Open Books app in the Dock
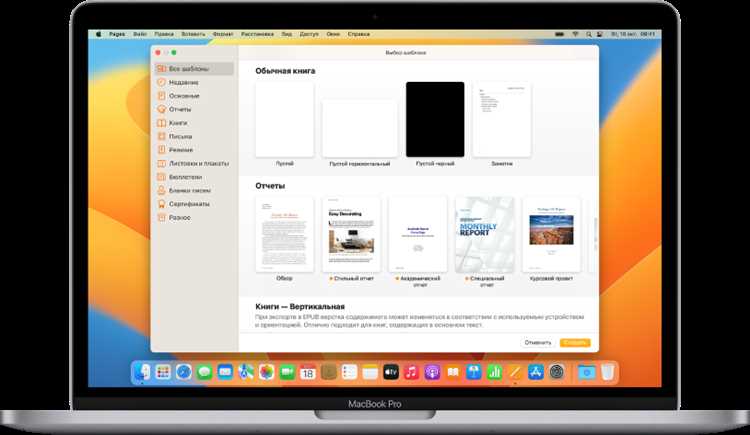 pyautogui.click(x=453, y=372)
